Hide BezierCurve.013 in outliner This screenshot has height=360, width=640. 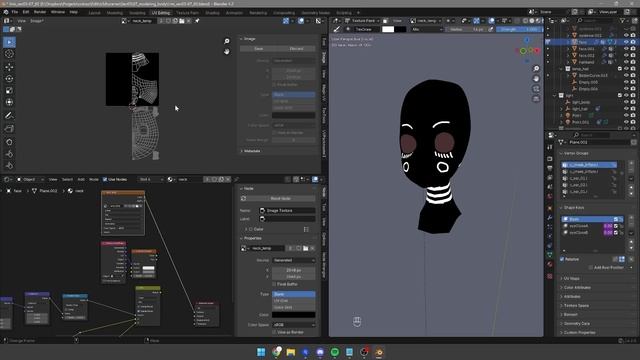[626, 76]
